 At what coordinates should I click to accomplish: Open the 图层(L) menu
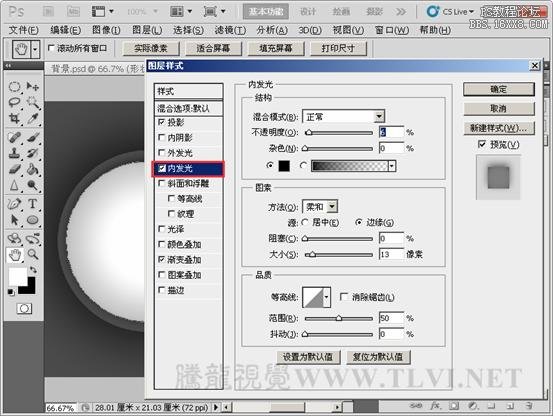pyautogui.click(x=147, y=30)
